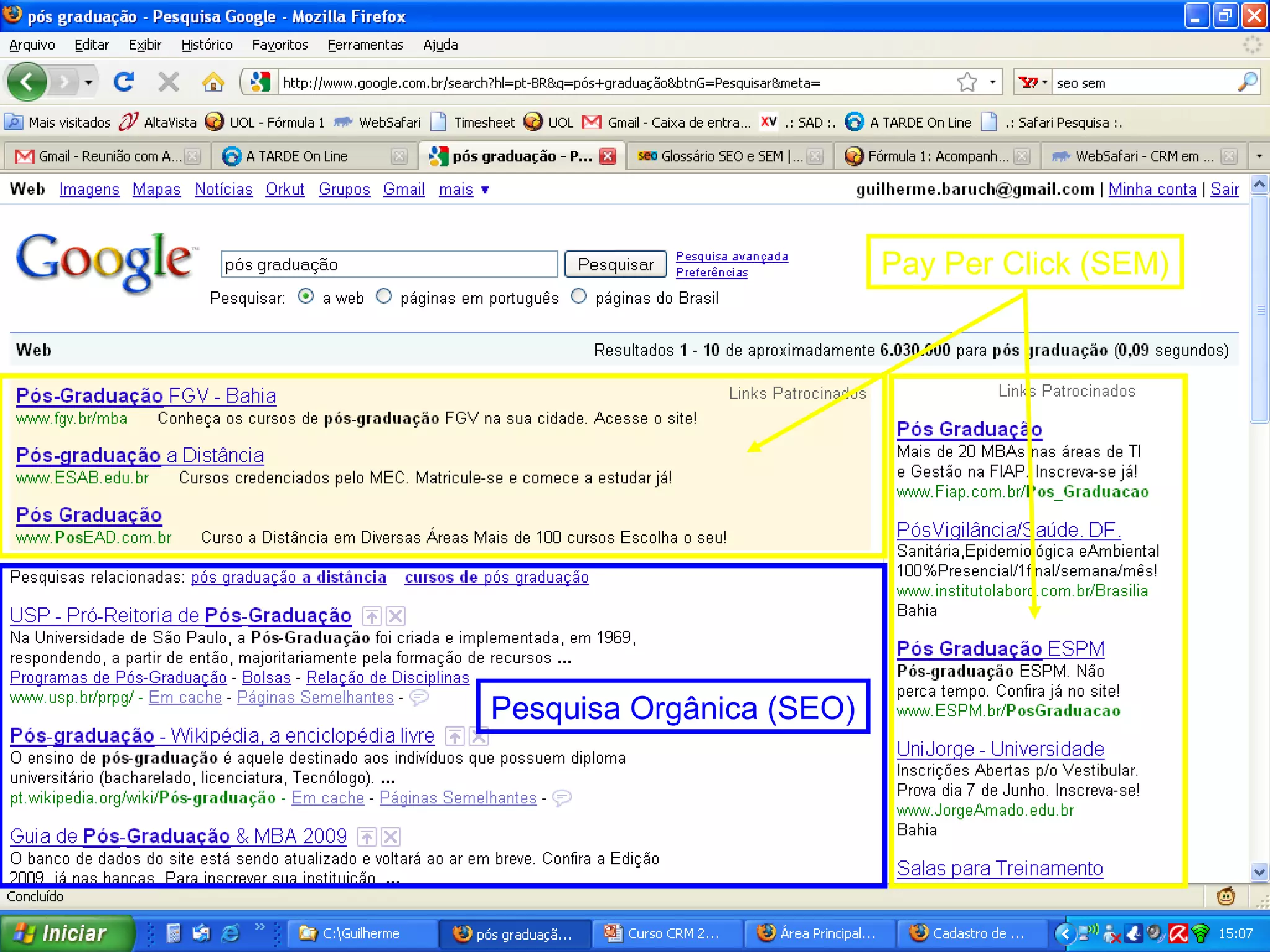
Task: Click the Pesquisar button
Action: pos(616,265)
